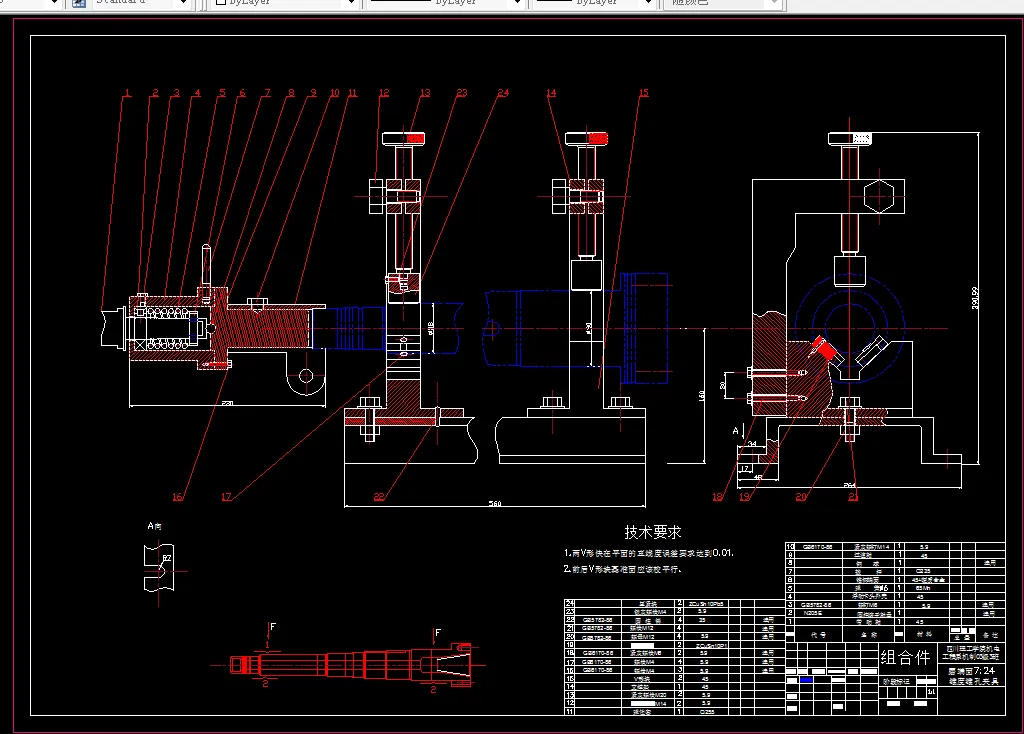Viewport: 1024px width, 734px height.
Task: Select part balloon number 21
Action: pos(853,497)
